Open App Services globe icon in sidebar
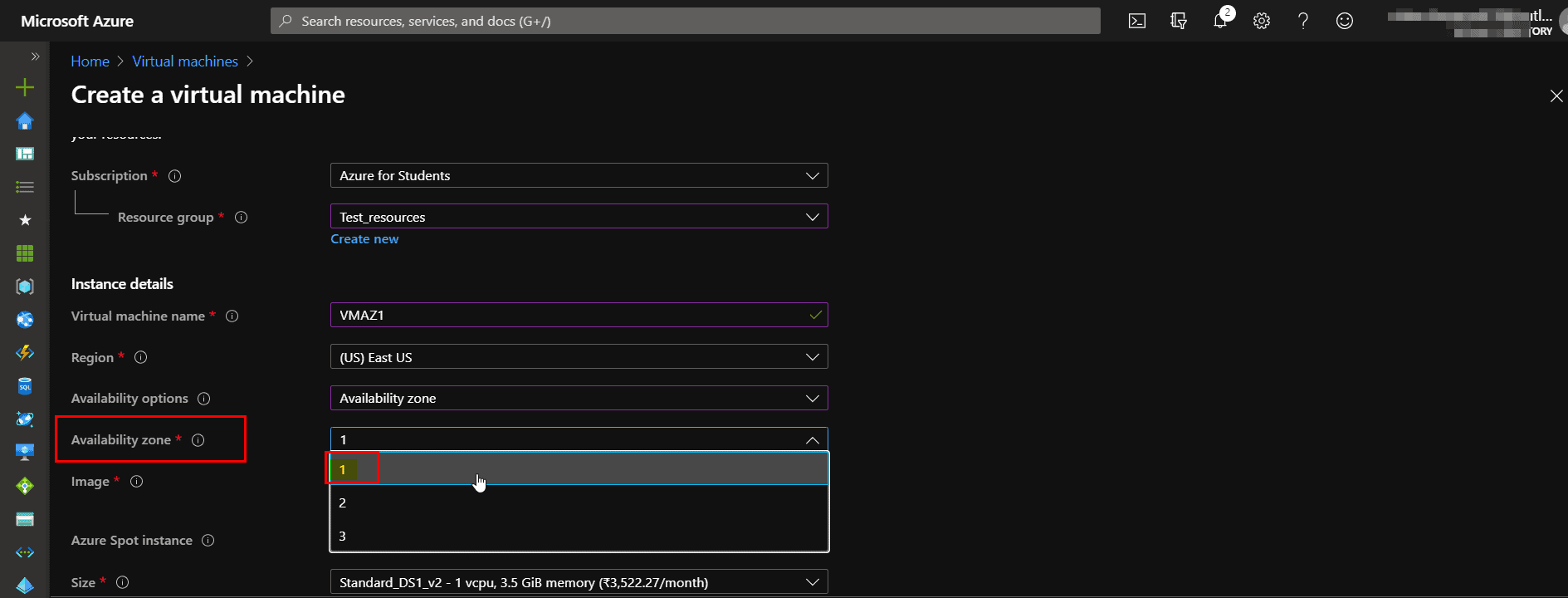This screenshot has width=1568, height=598. [25, 320]
